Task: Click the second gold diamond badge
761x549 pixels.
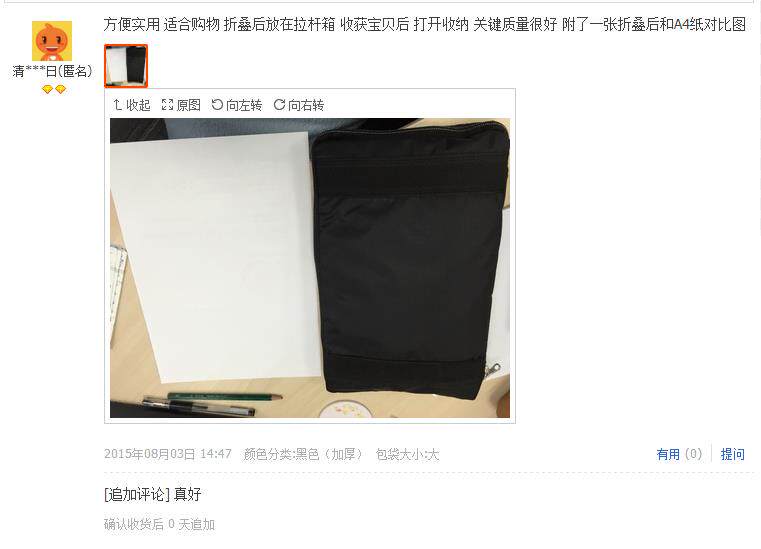Action: click(x=60, y=89)
